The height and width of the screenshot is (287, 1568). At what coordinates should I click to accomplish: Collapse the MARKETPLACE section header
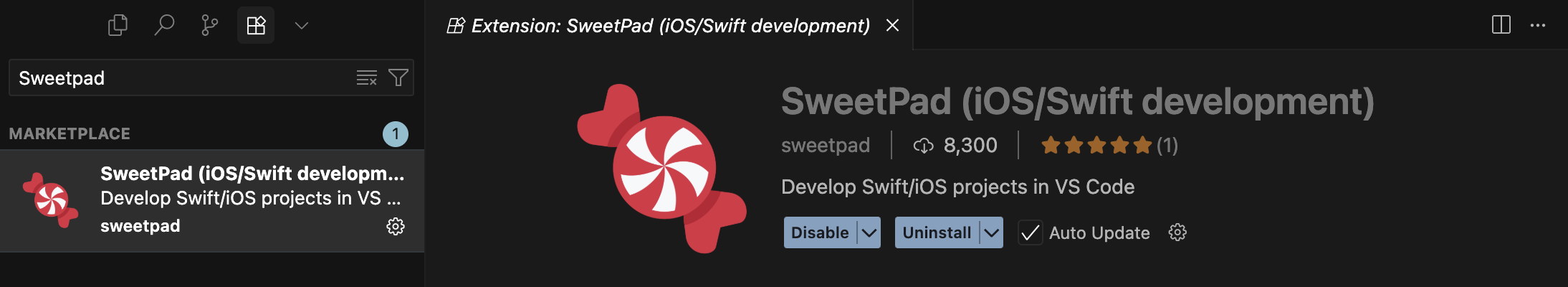(212, 133)
